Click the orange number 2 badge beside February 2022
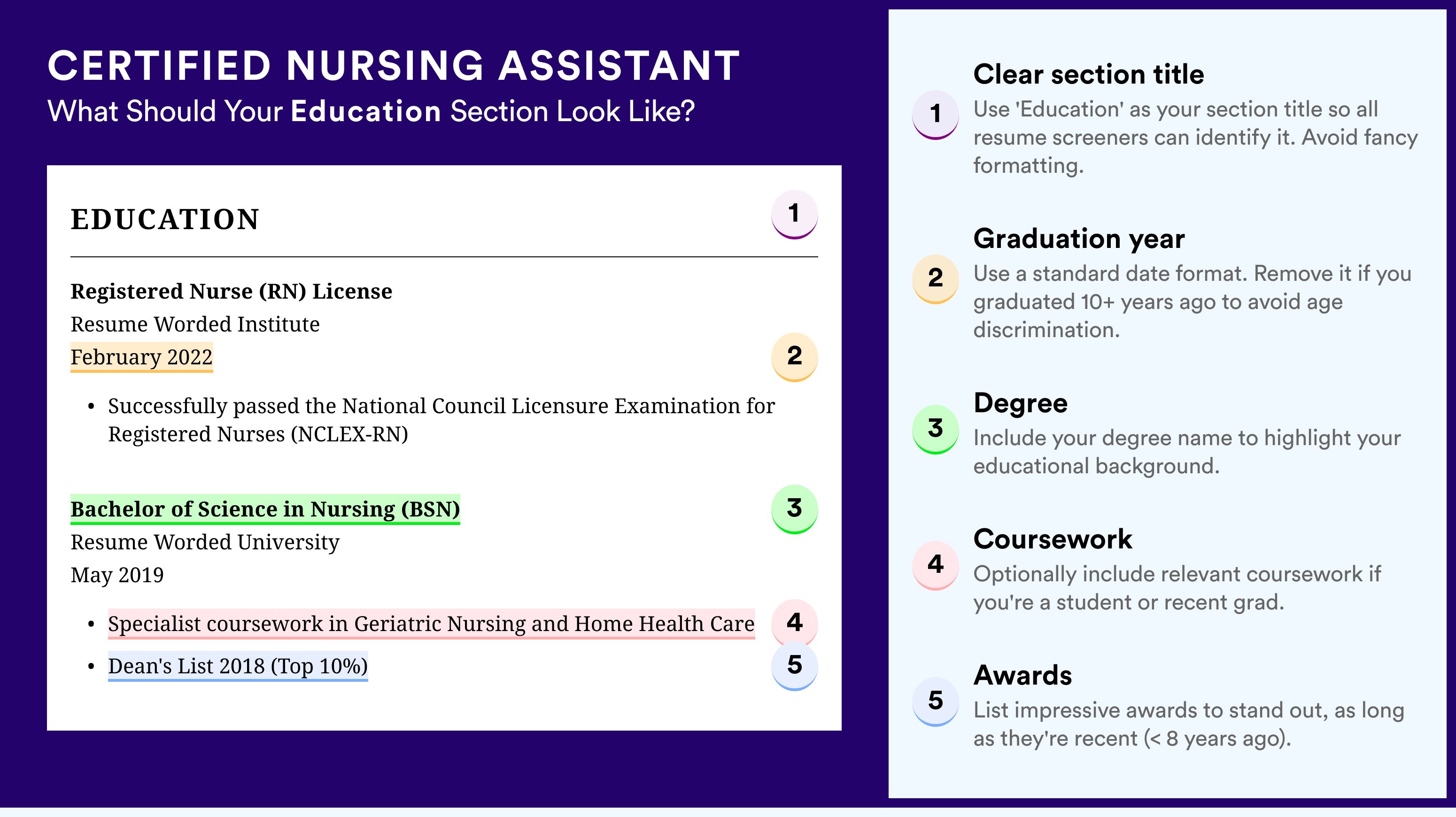The width and height of the screenshot is (1456, 817). [x=794, y=356]
